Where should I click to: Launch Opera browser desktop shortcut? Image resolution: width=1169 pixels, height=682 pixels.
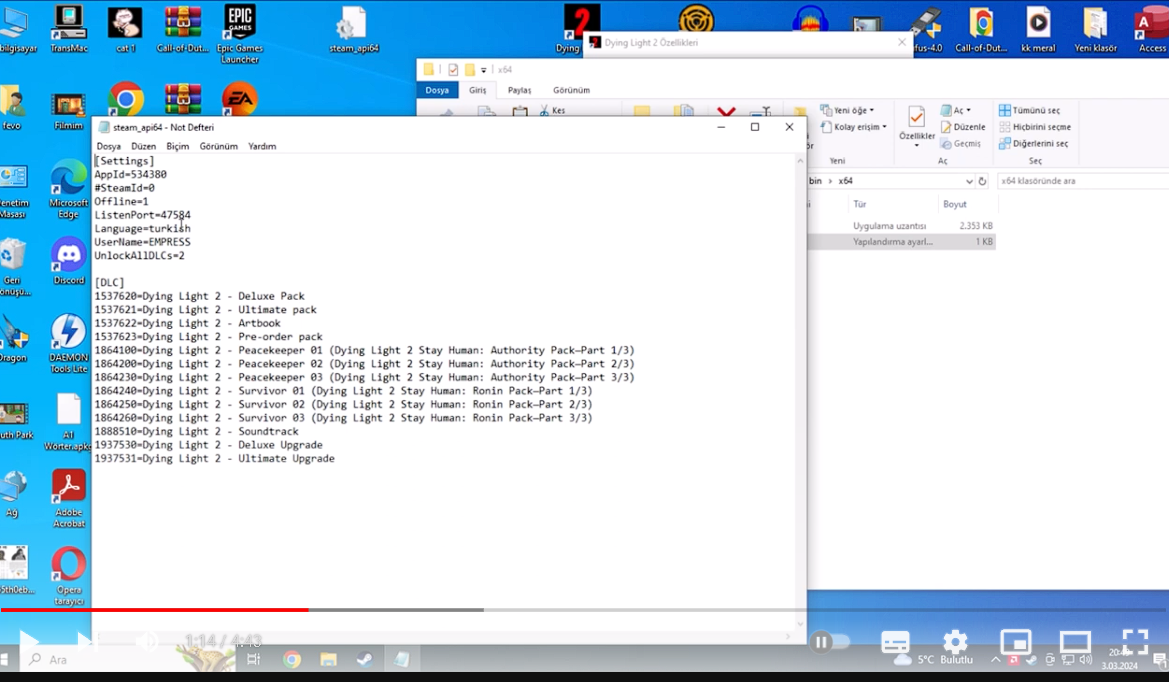pyautogui.click(x=69, y=575)
